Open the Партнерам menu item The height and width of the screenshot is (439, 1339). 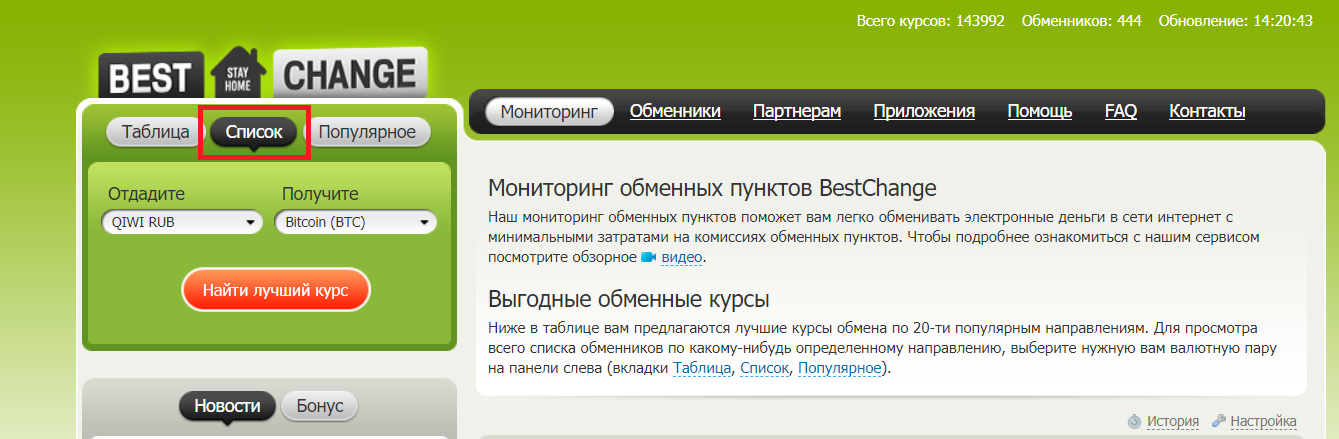pyautogui.click(x=797, y=111)
